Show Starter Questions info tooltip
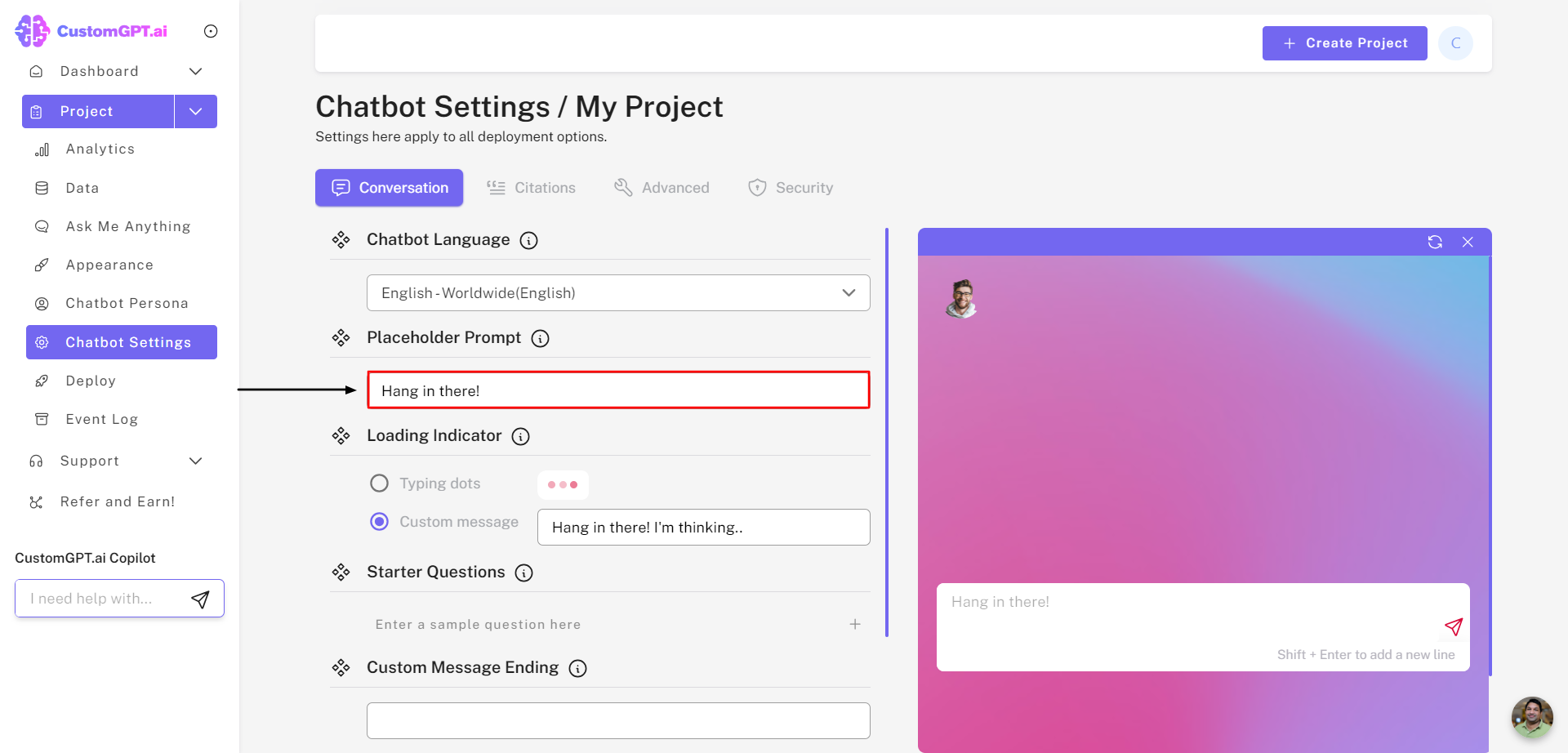Image resolution: width=1568 pixels, height=753 pixels. (524, 573)
